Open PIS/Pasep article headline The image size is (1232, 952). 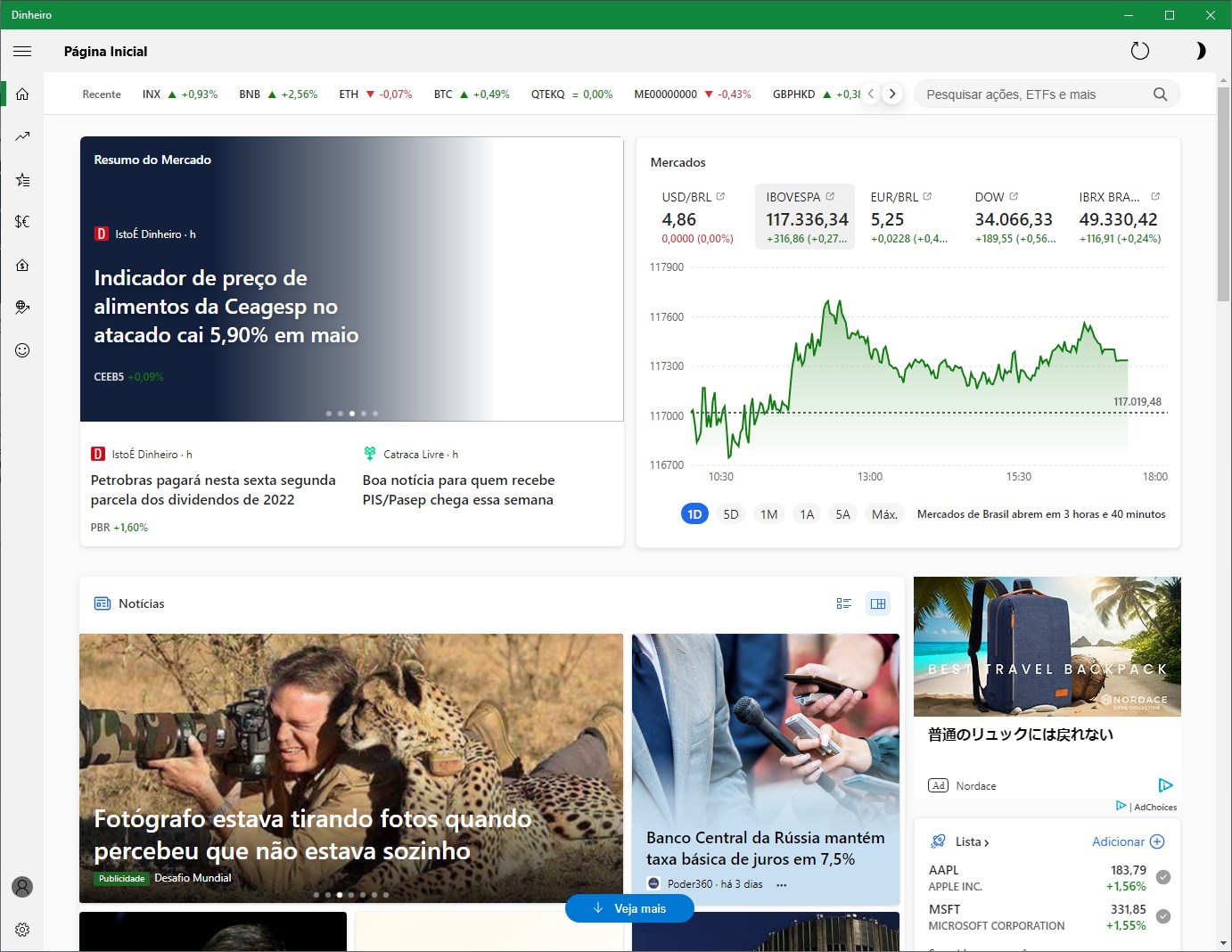pos(458,489)
